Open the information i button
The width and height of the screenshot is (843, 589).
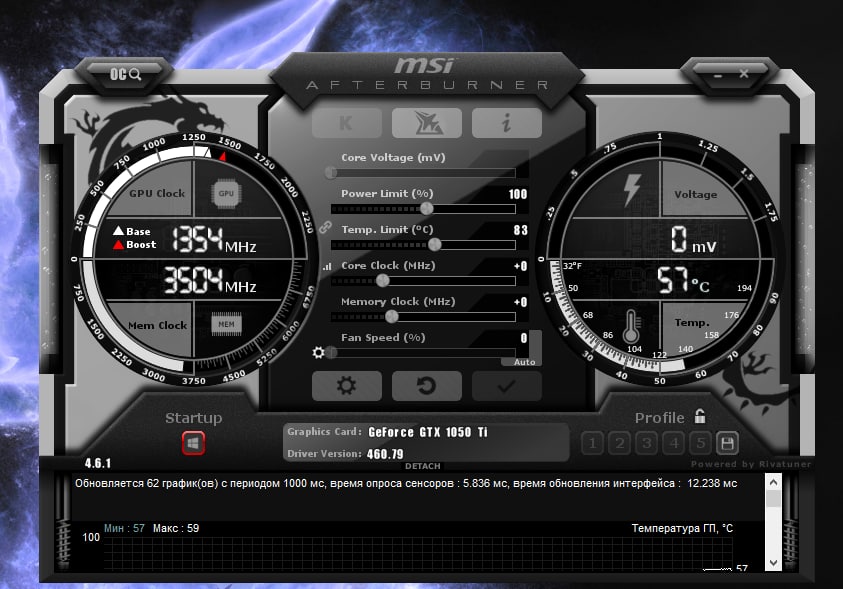(x=506, y=123)
